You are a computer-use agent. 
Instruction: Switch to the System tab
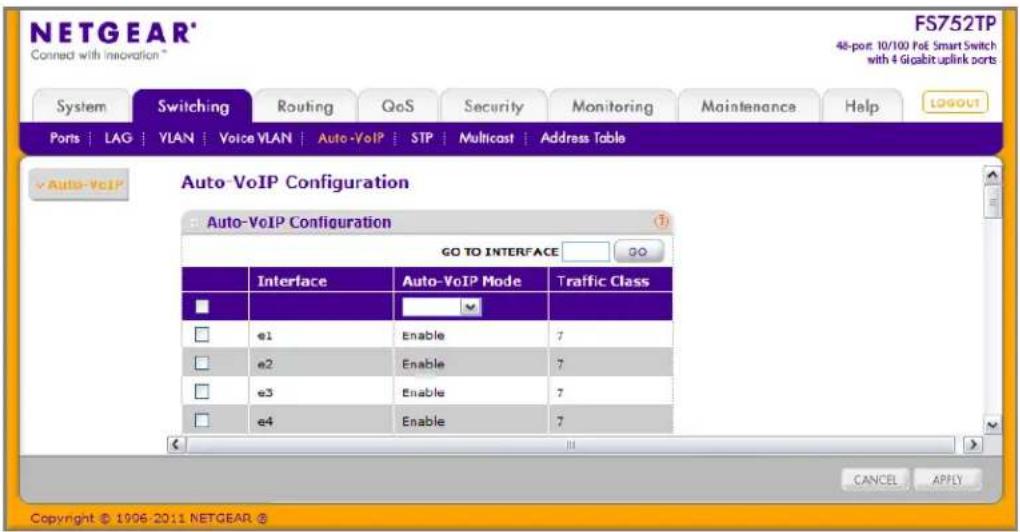point(81,106)
